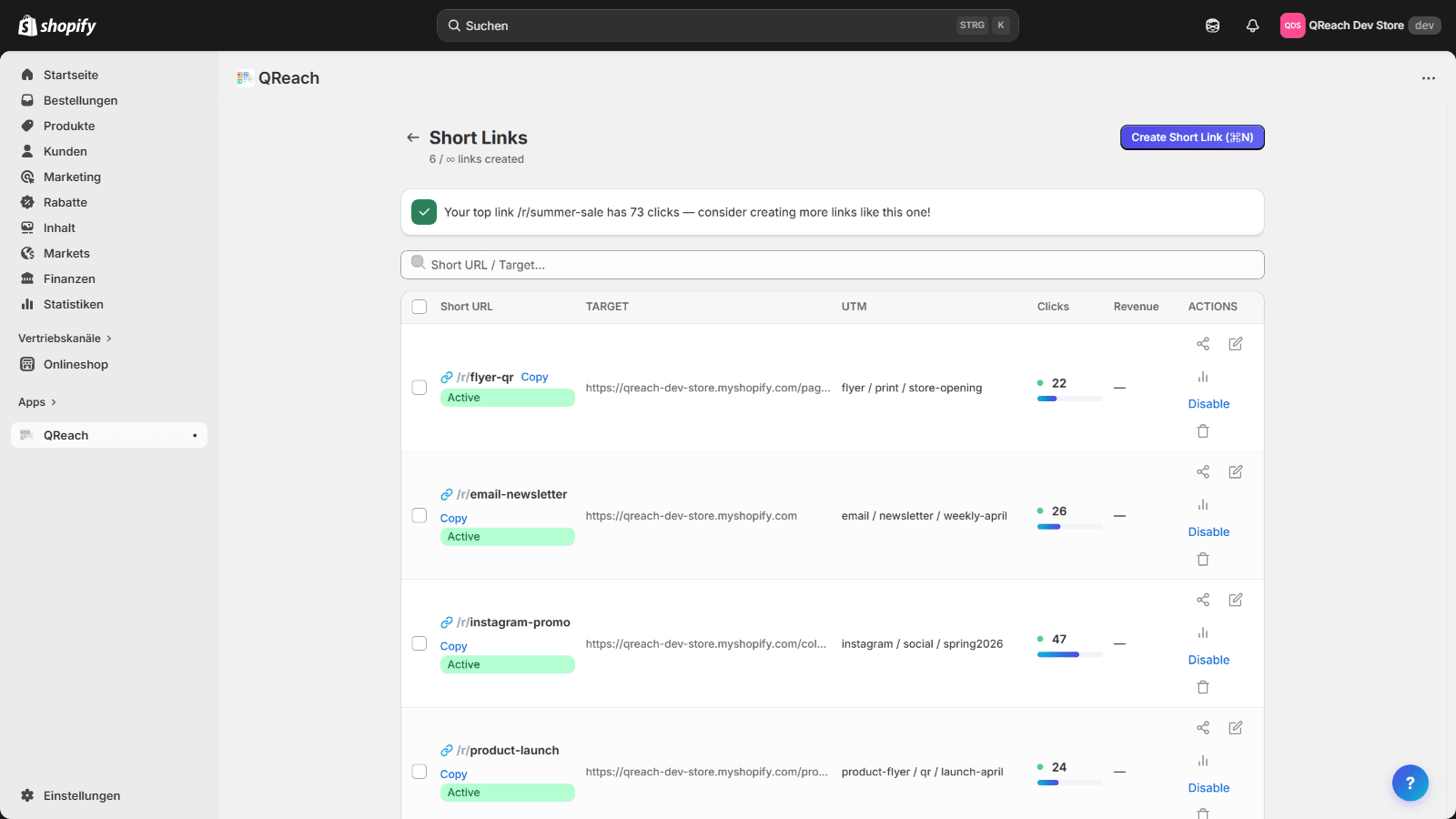
Task: Select all links with the header checkbox
Action: (419, 307)
